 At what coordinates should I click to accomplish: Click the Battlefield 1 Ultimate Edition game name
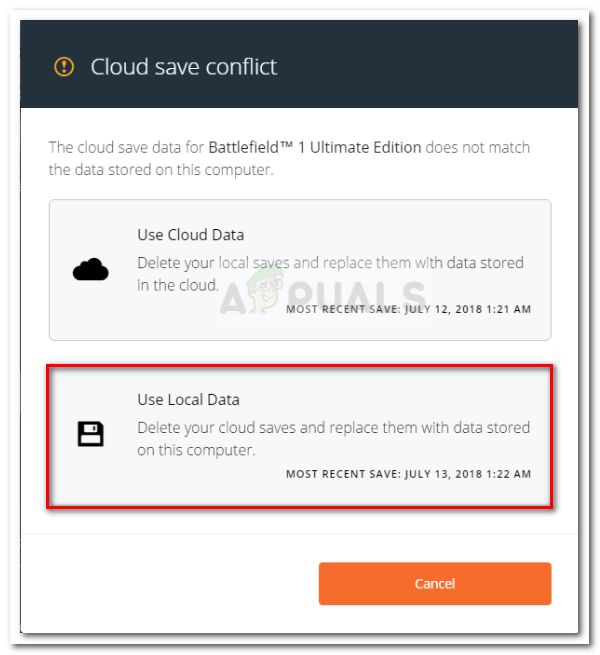(315, 147)
